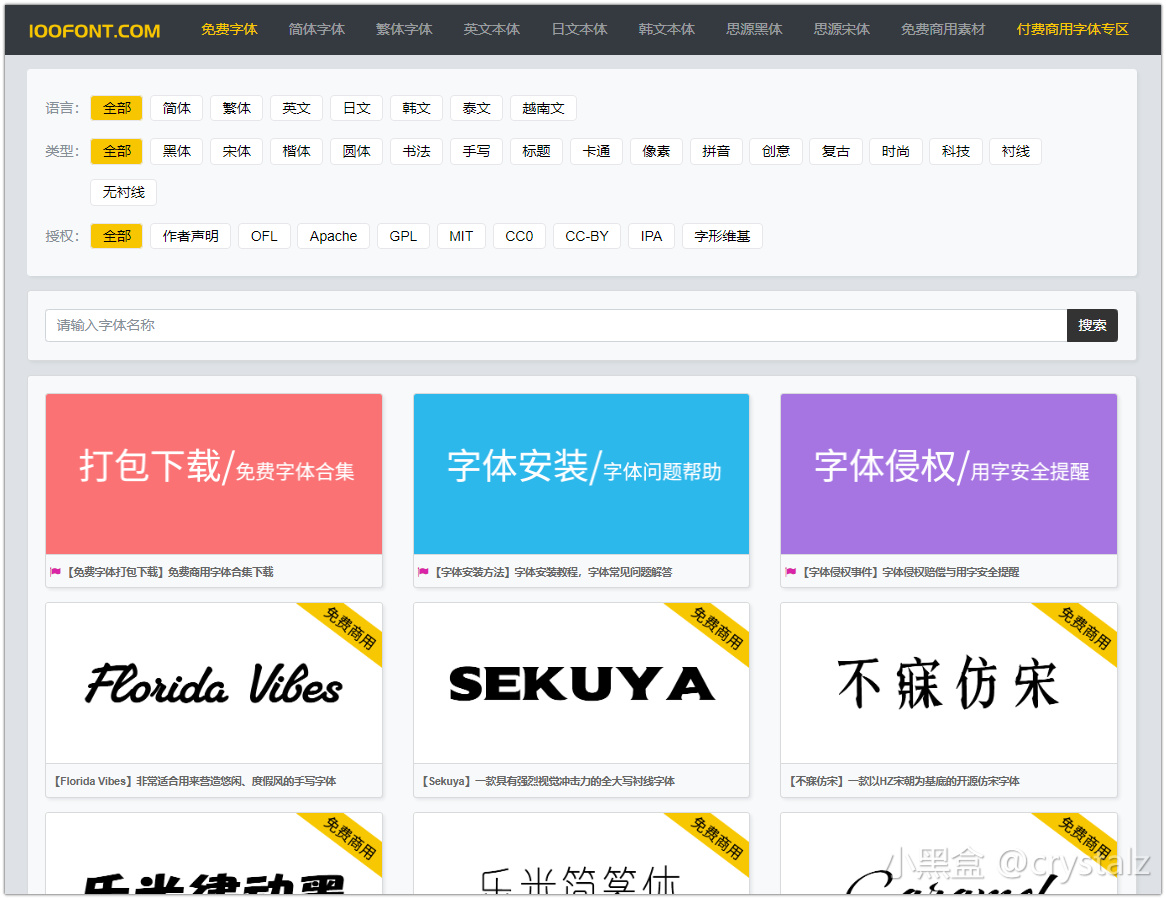Filter license by IPA

(x=651, y=236)
